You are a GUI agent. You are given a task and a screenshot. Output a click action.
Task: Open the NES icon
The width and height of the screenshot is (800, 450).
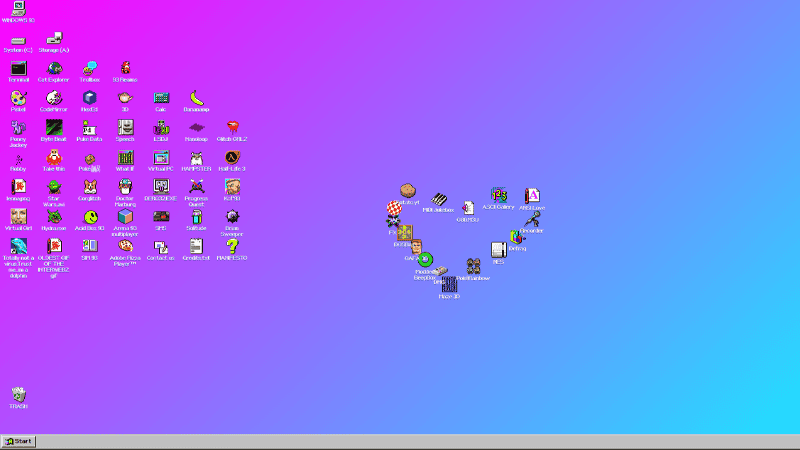(498, 249)
